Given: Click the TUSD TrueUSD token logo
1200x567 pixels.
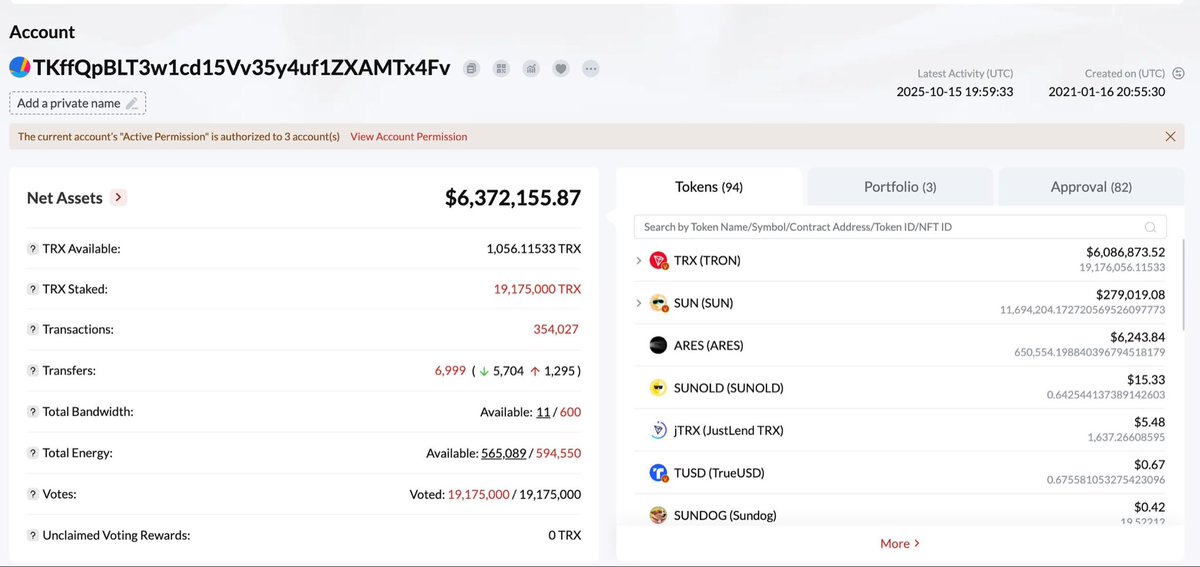Looking at the screenshot, I should point(659,472).
